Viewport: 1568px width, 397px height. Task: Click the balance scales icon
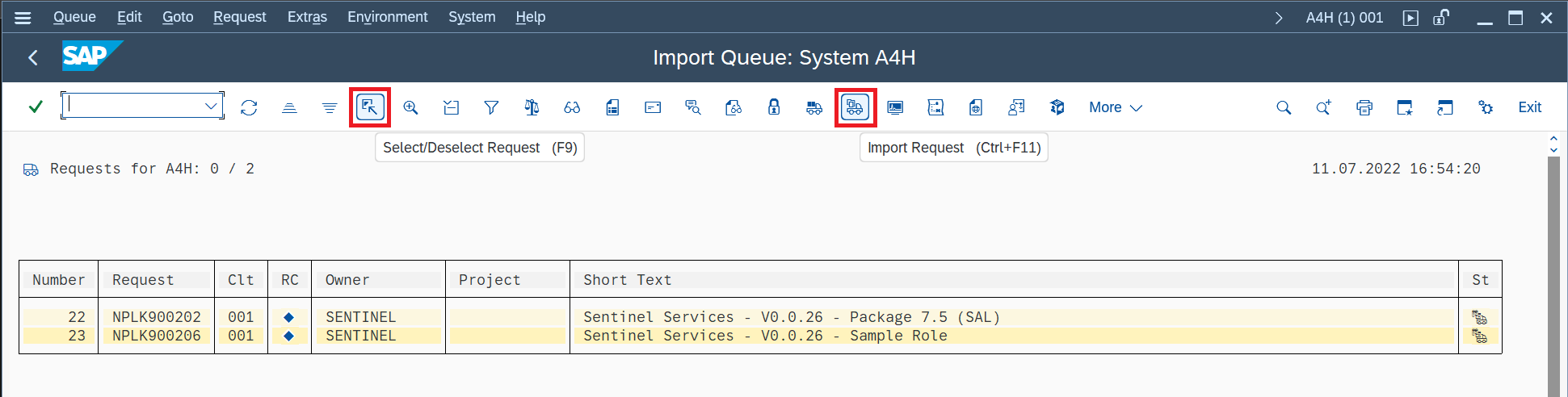[x=532, y=107]
